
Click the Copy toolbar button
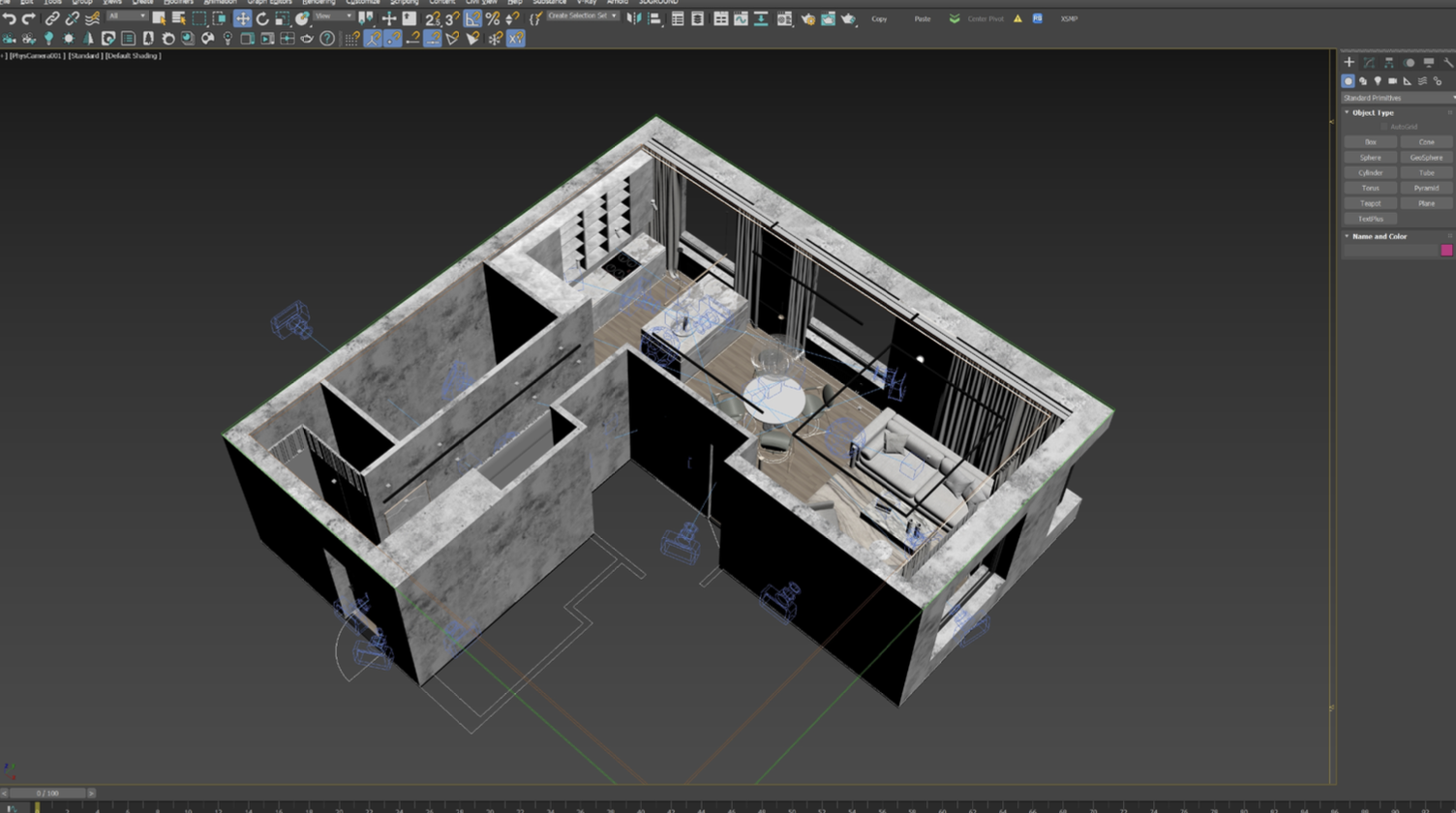click(x=879, y=18)
